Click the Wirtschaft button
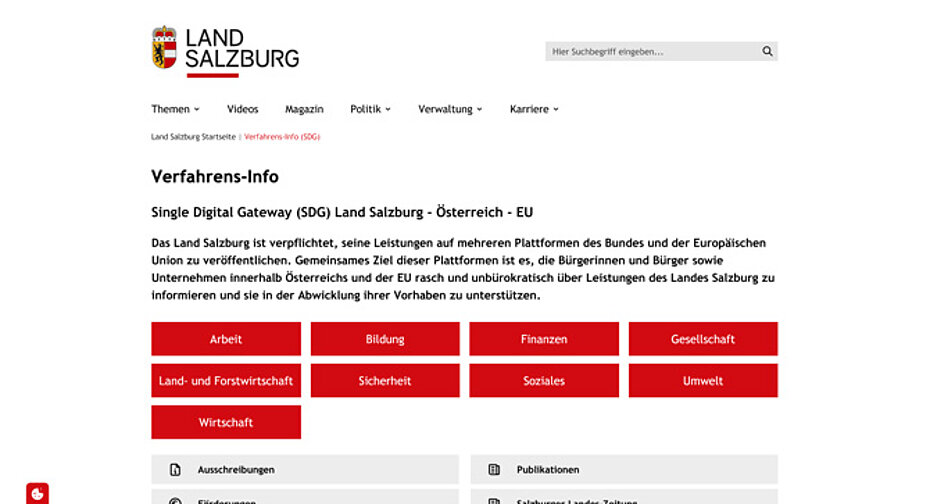This screenshot has width=930, height=504. pos(226,422)
